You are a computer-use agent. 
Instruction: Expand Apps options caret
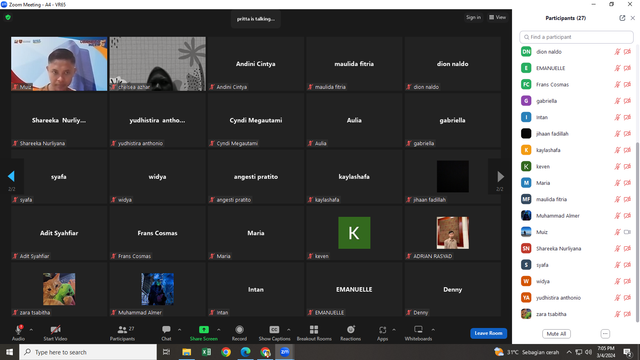394,330
